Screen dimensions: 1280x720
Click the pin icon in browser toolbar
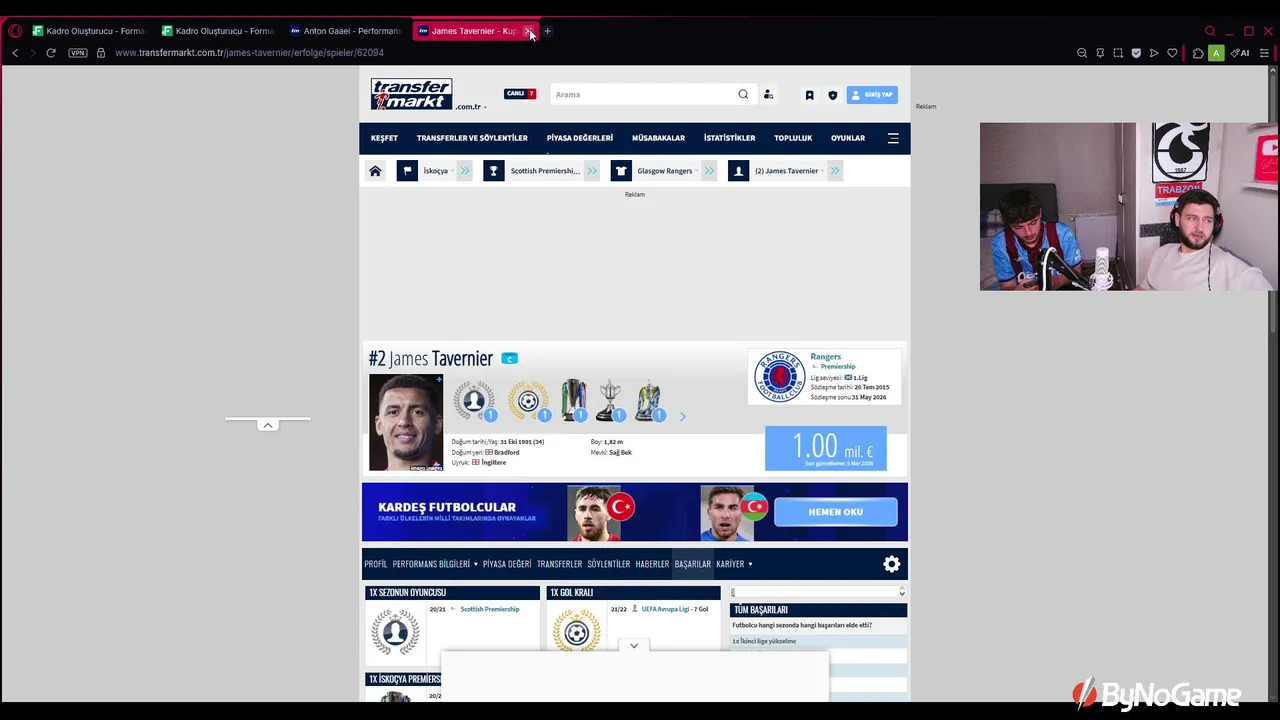(1100, 53)
